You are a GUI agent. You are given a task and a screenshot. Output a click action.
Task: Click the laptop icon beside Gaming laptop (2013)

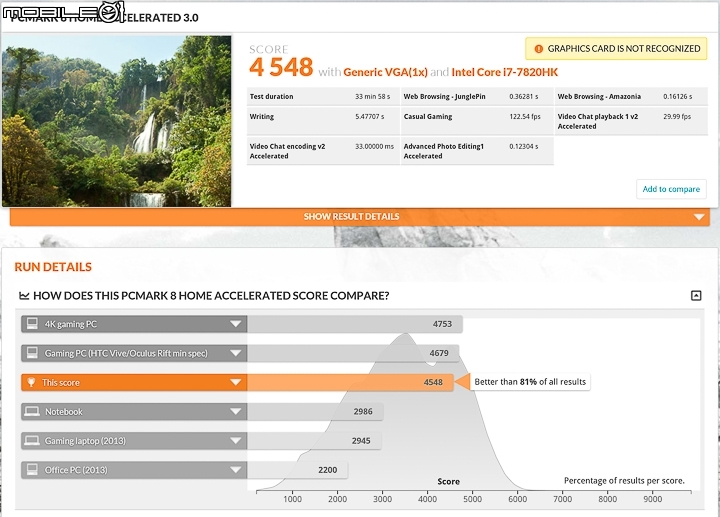[x=32, y=441]
